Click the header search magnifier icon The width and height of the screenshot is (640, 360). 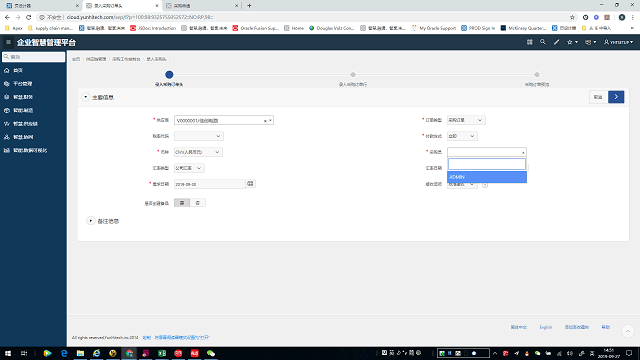click(542, 42)
